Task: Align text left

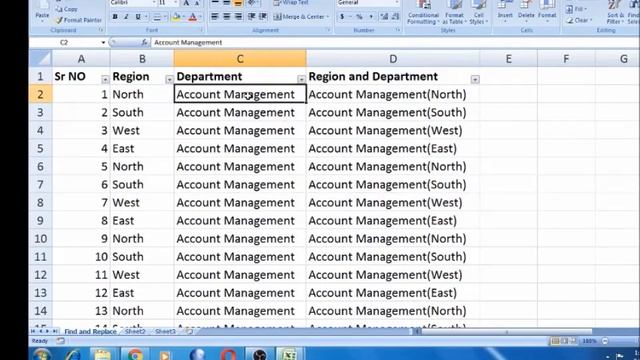Action: 215,17
